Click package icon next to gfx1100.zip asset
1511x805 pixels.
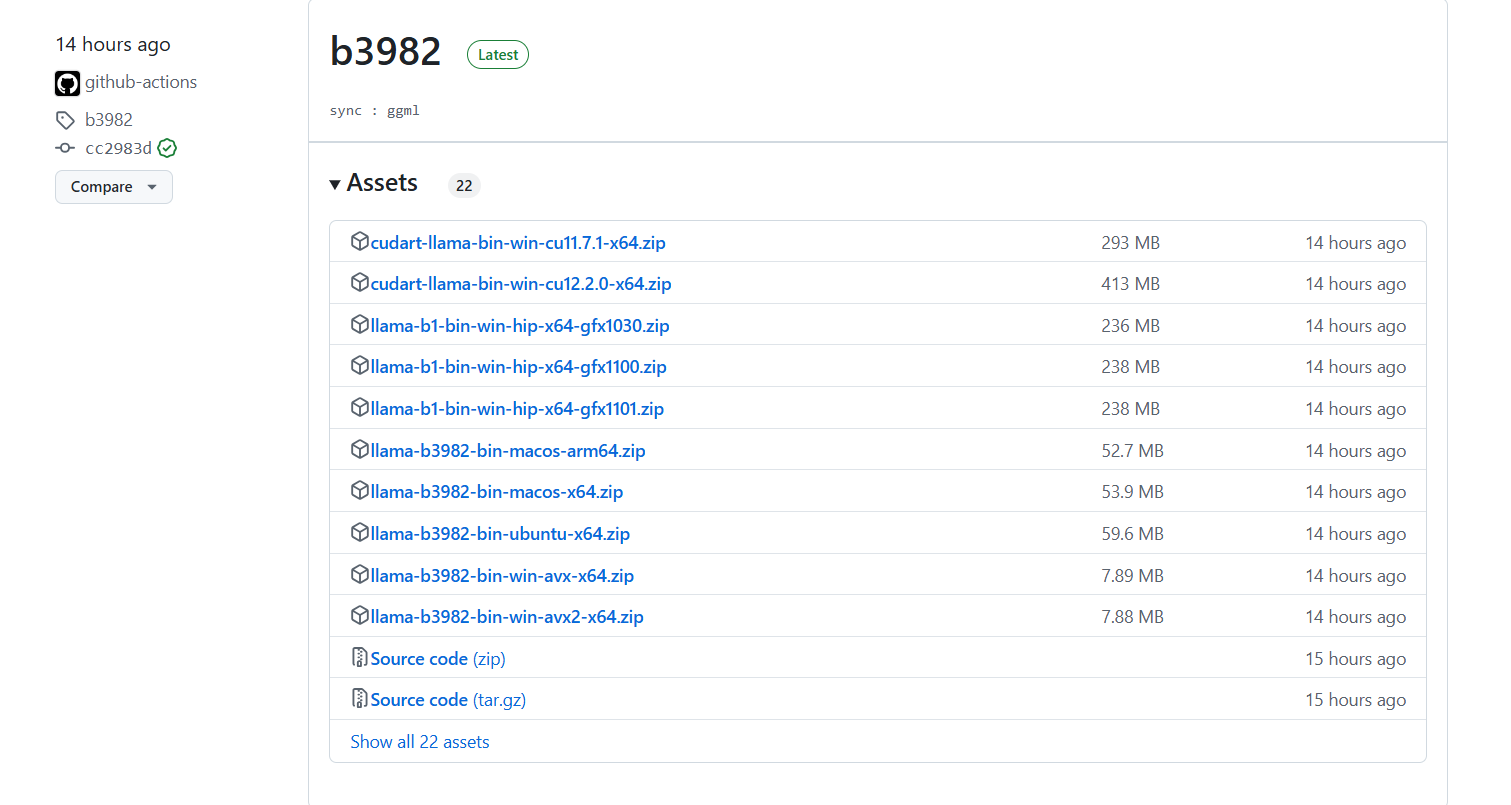click(x=360, y=366)
